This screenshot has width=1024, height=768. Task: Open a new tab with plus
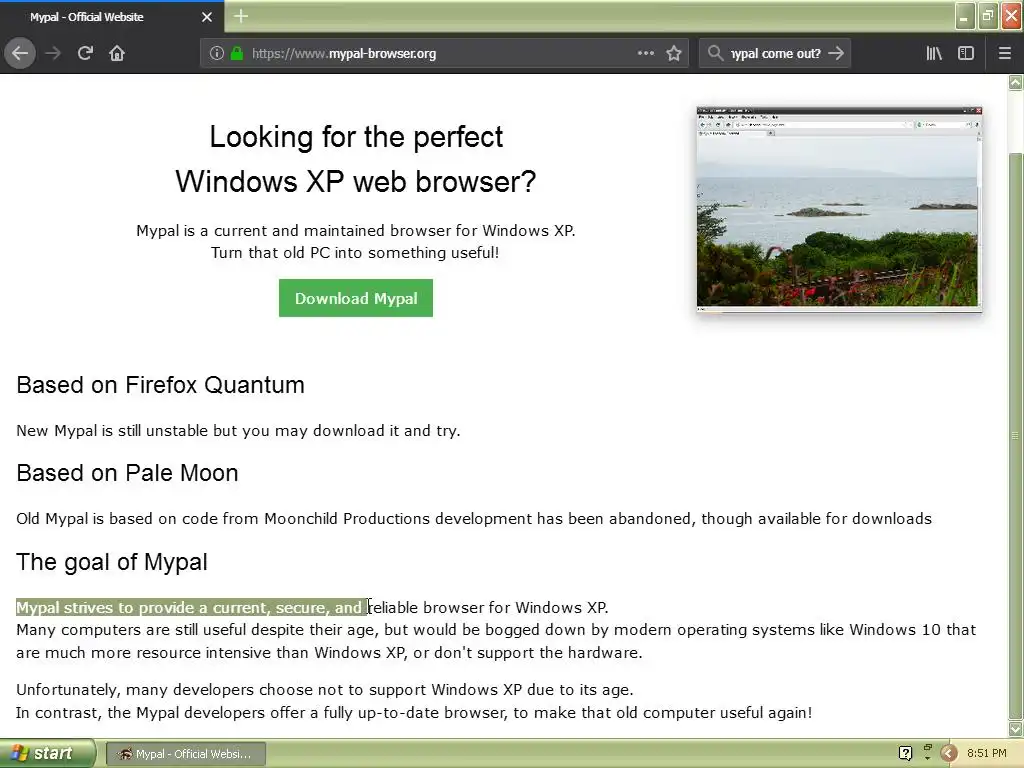pyautogui.click(x=241, y=16)
